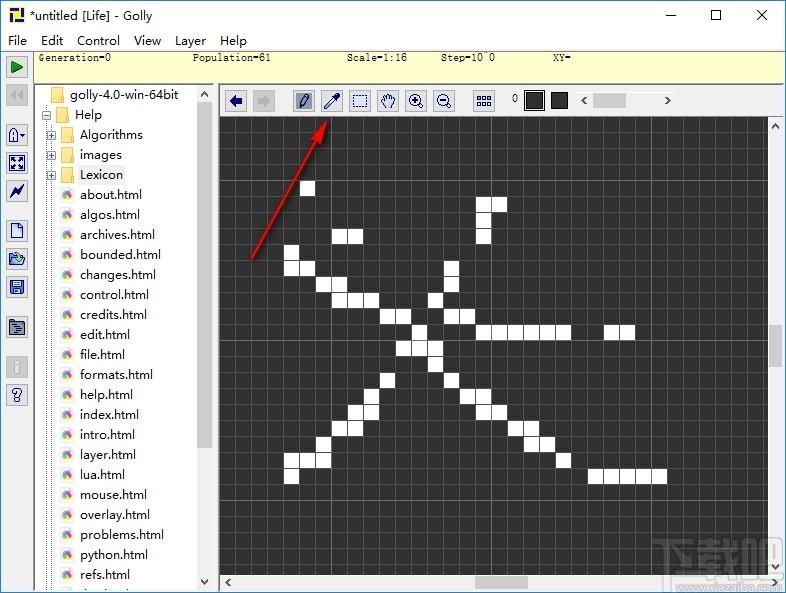Open mouse.html file
The width and height of the screenshot is (786, 593).
(x=113, y=495)
